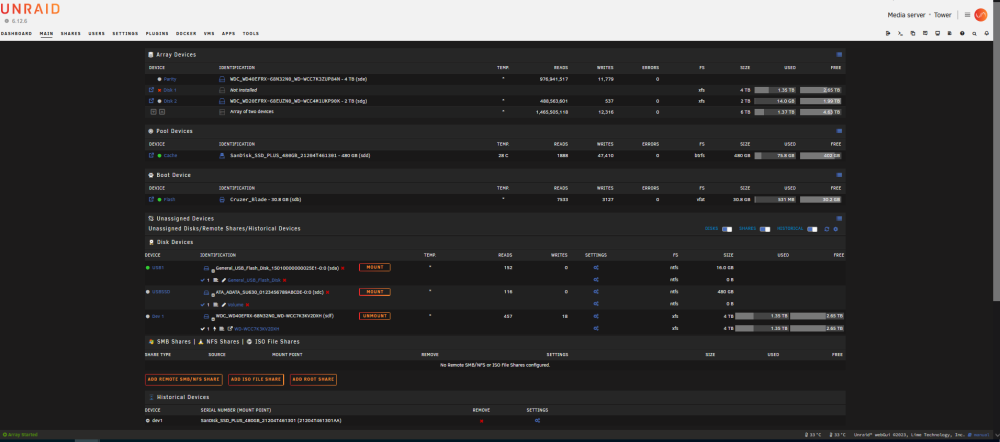Click the Unraid Connect orange avatar icon

[x=981, y=15]
